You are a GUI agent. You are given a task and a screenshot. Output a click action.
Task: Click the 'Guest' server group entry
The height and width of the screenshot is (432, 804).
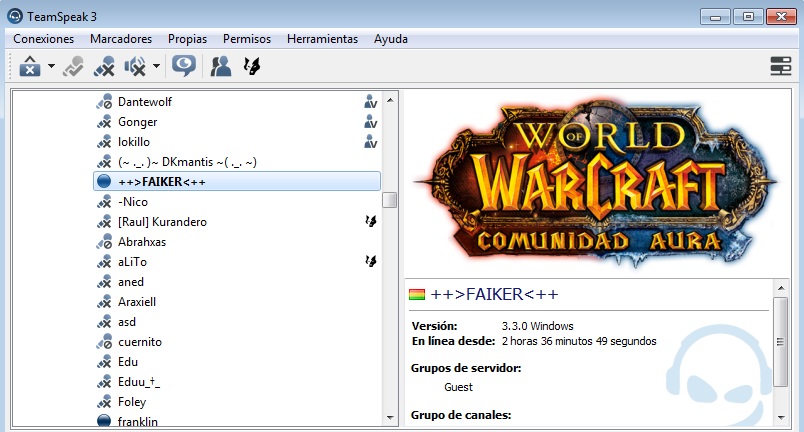click(458, 387)
